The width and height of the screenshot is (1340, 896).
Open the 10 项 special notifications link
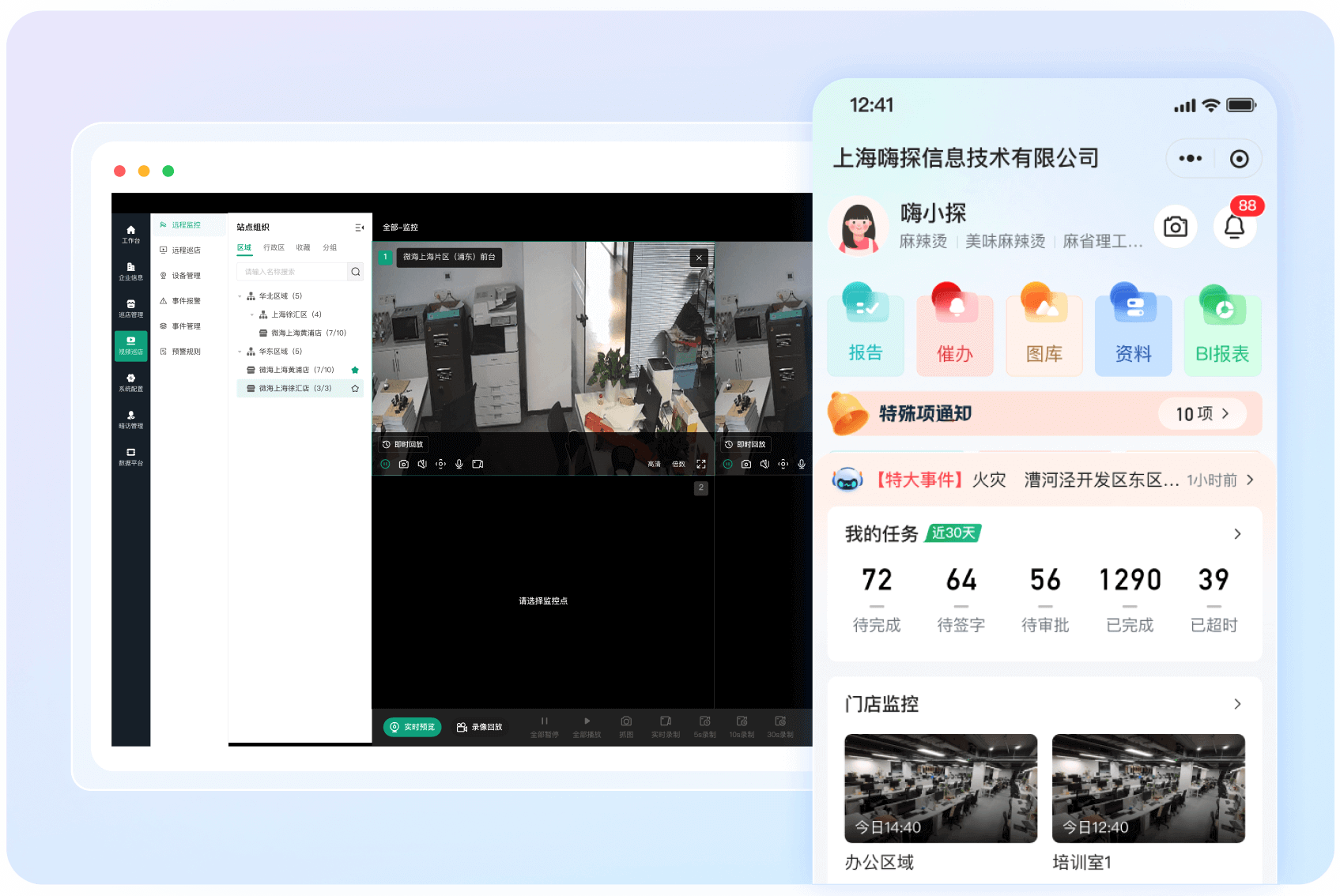(x=1202, y=414)
